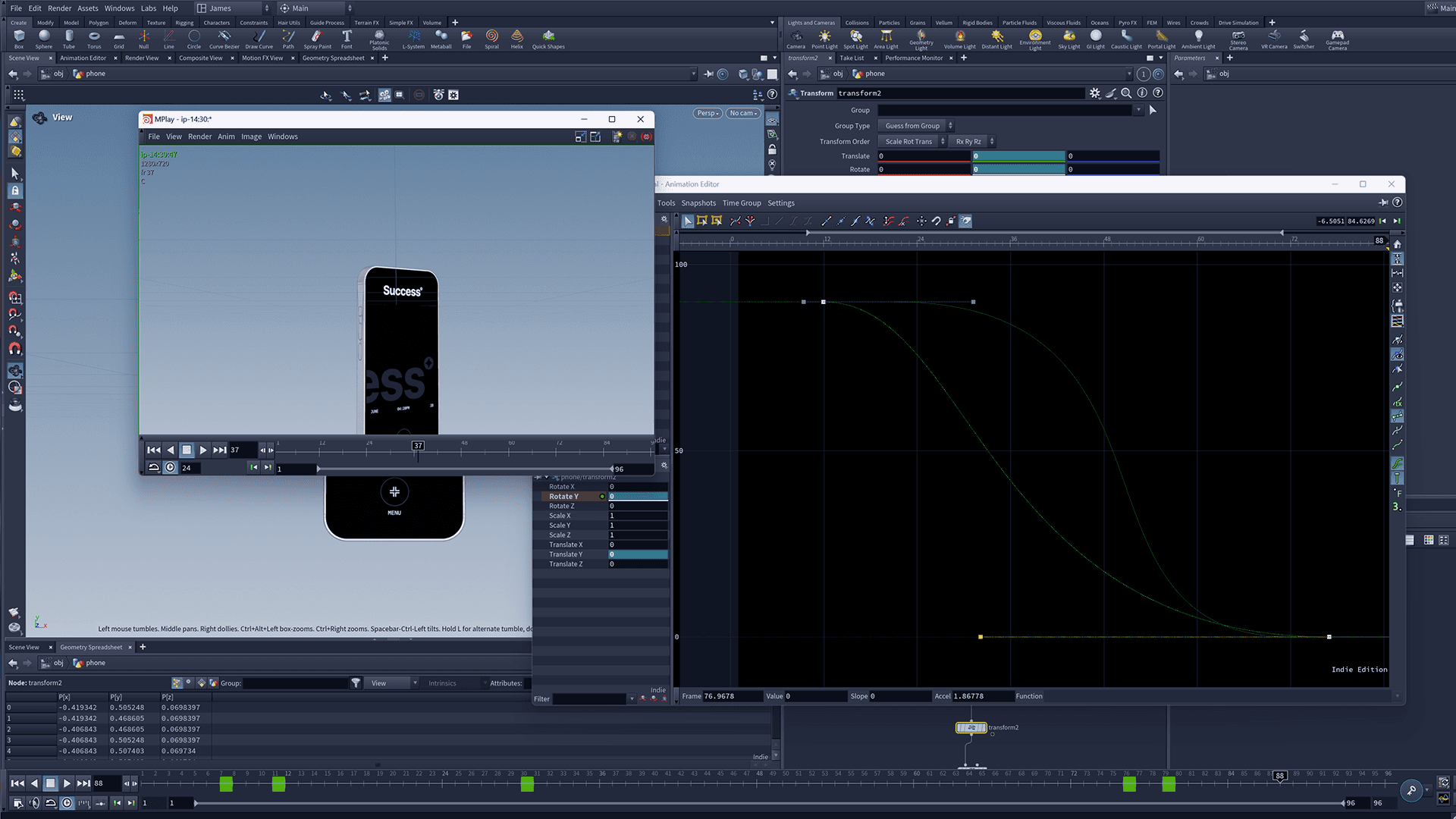This screenshot has width=1456, height=819.
Task: Open the Render menu
Action: coord(59,8)
